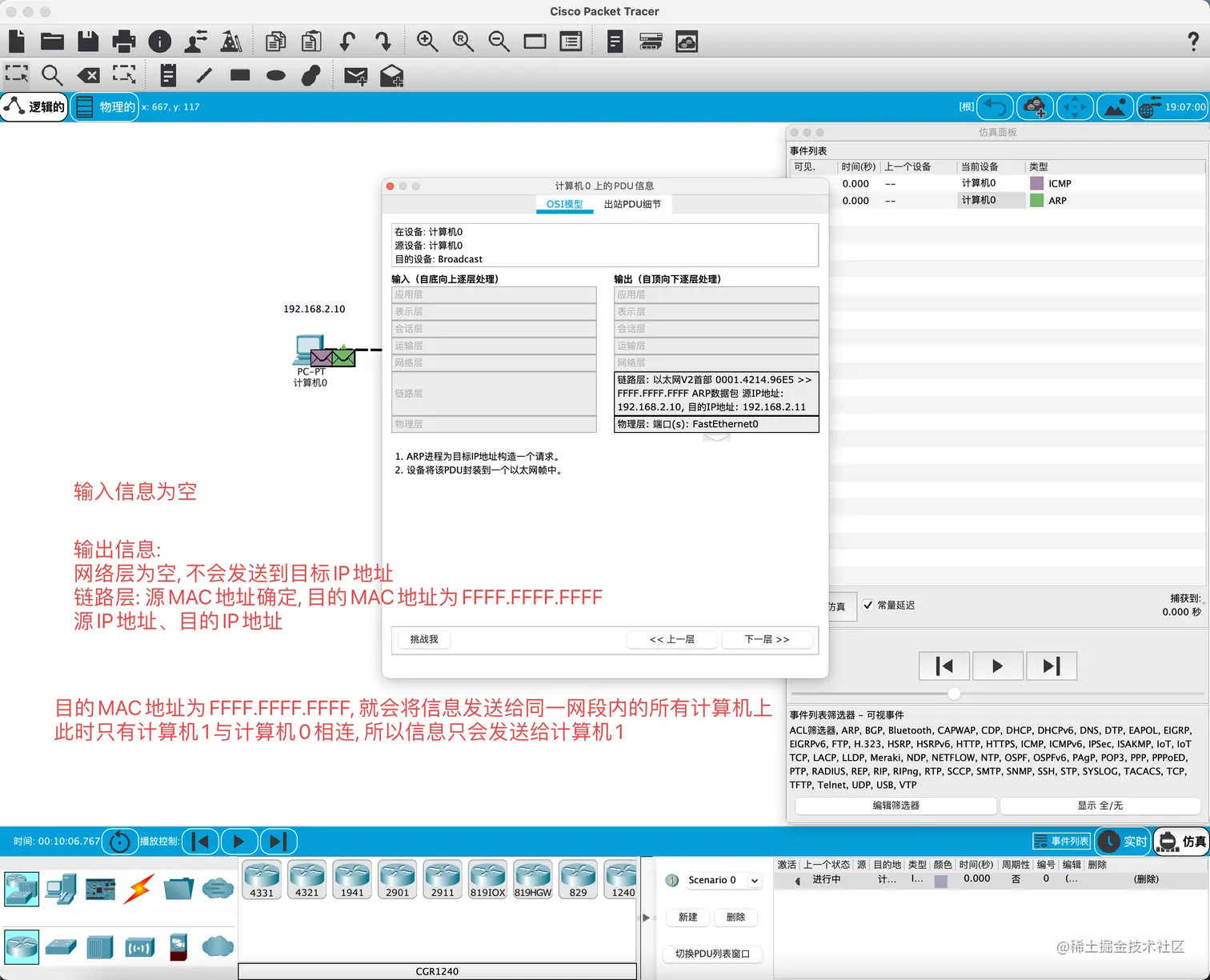
Task: Click ARP green color swatch
Action: [1036, 200]
